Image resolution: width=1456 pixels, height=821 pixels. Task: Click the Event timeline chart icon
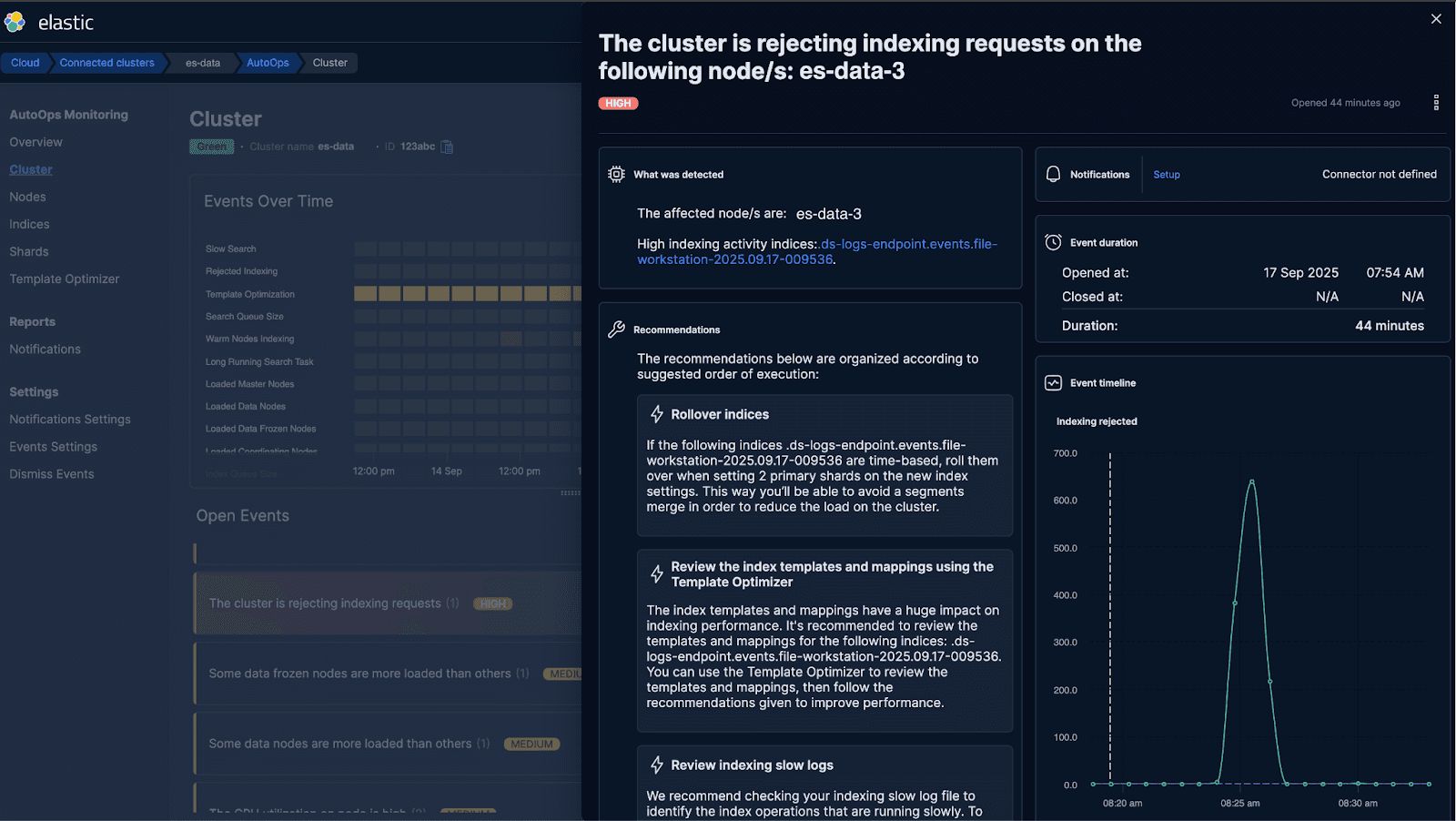[x=1053, y=383]
